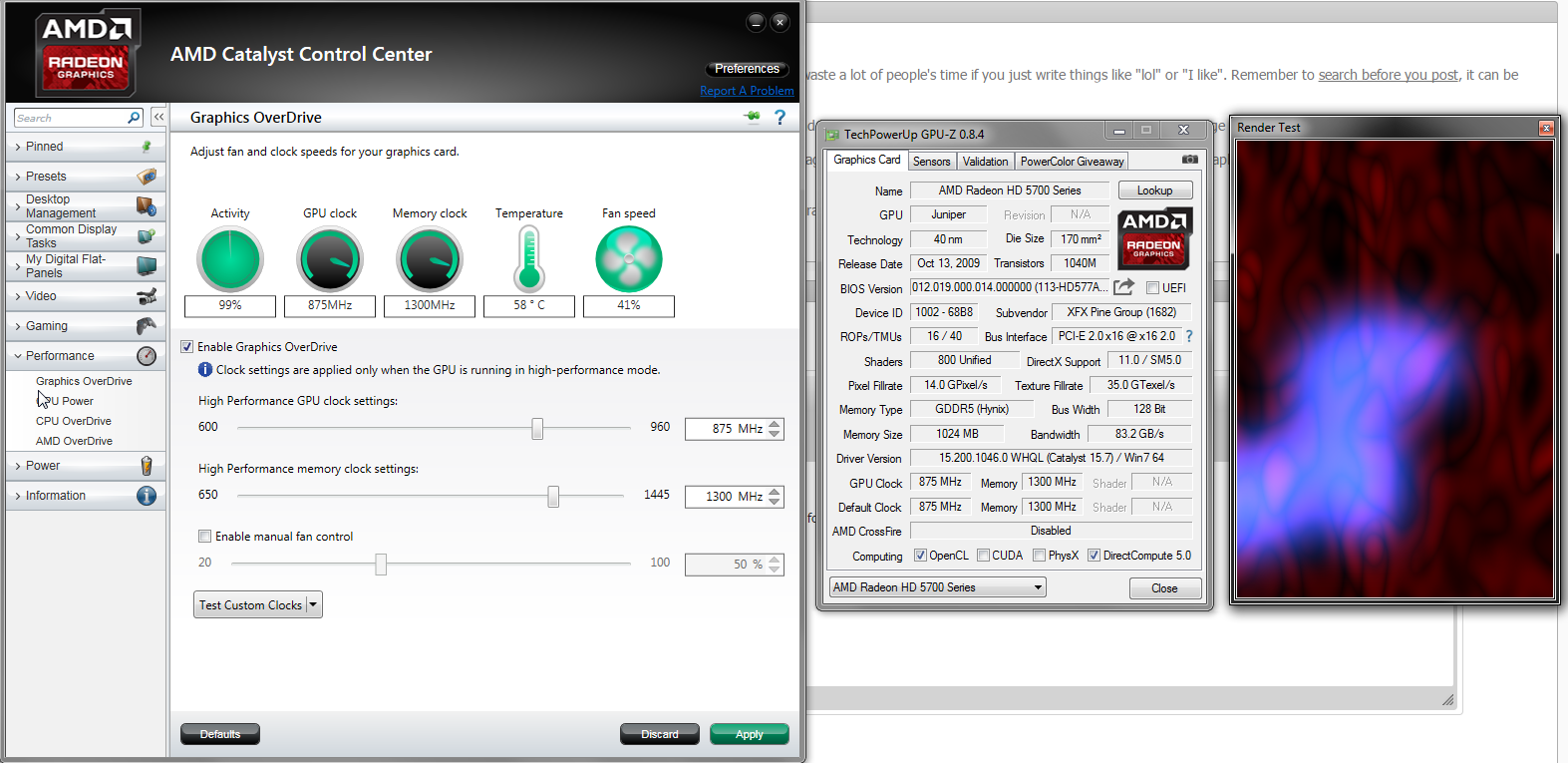Expand the Video section

[x=18, y=296]
